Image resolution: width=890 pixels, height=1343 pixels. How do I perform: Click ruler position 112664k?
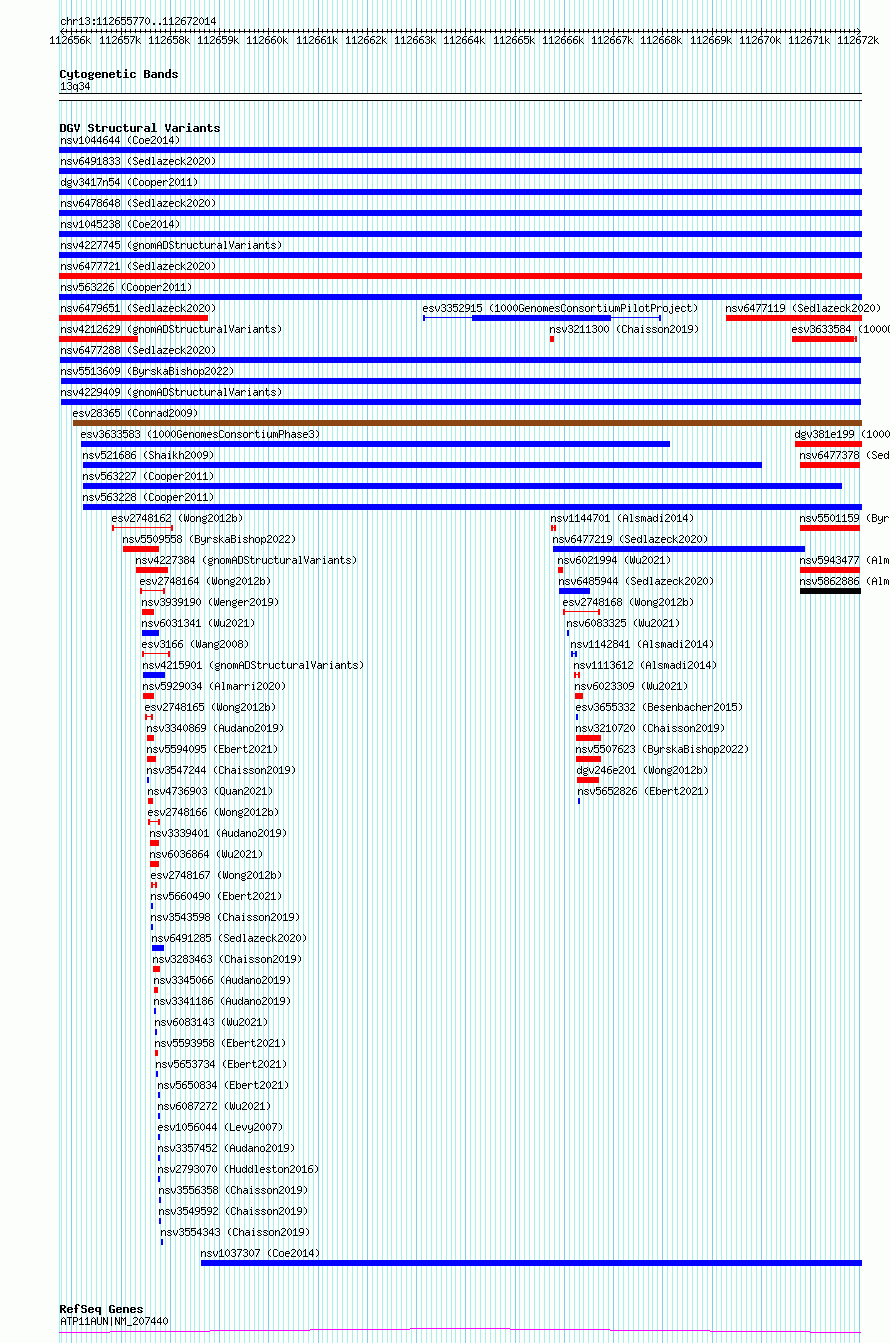coord(463,40)
